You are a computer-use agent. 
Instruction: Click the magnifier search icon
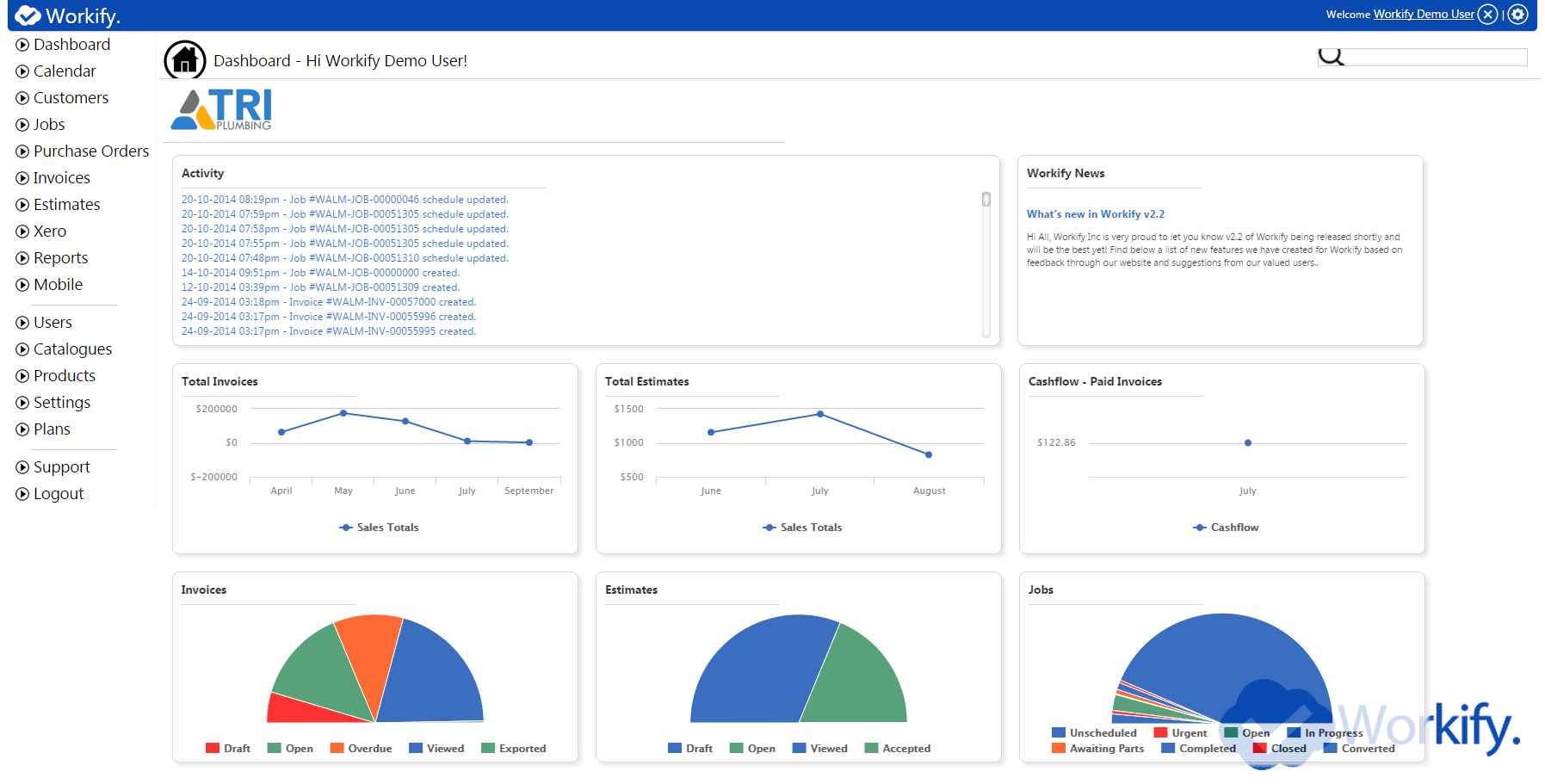click(x=1331, y=57)
